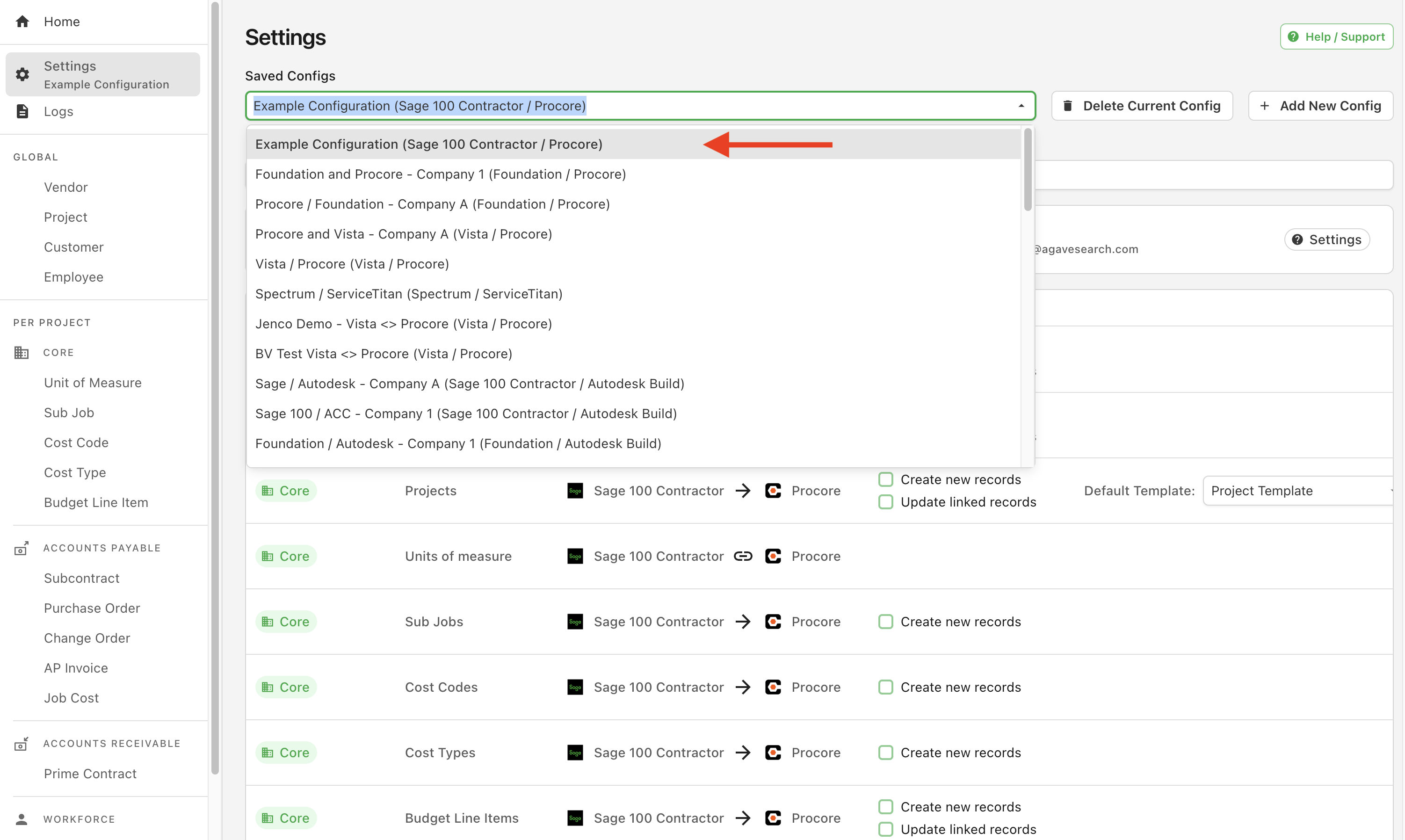The width and height of the screenshot is (1405, 840).
Task: Click the Delete Current Config button
Action: 1142,106
